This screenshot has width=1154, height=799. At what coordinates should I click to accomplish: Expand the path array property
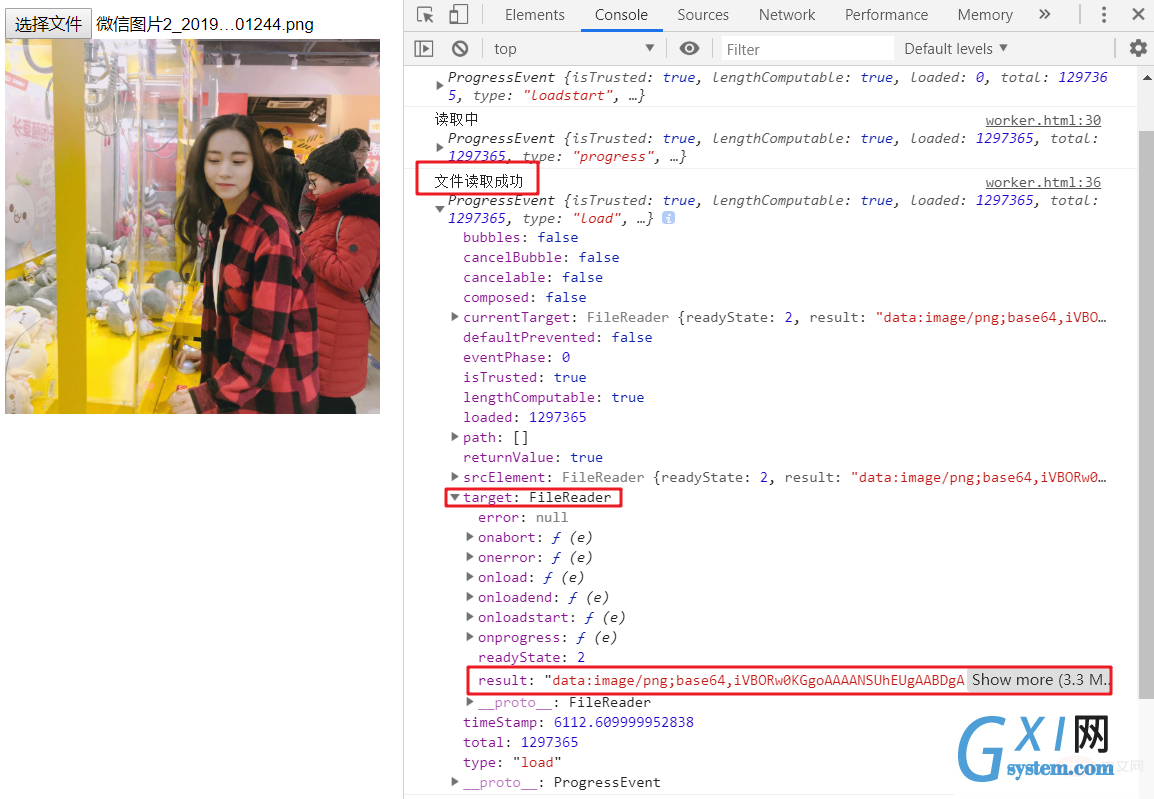(454, 437)
